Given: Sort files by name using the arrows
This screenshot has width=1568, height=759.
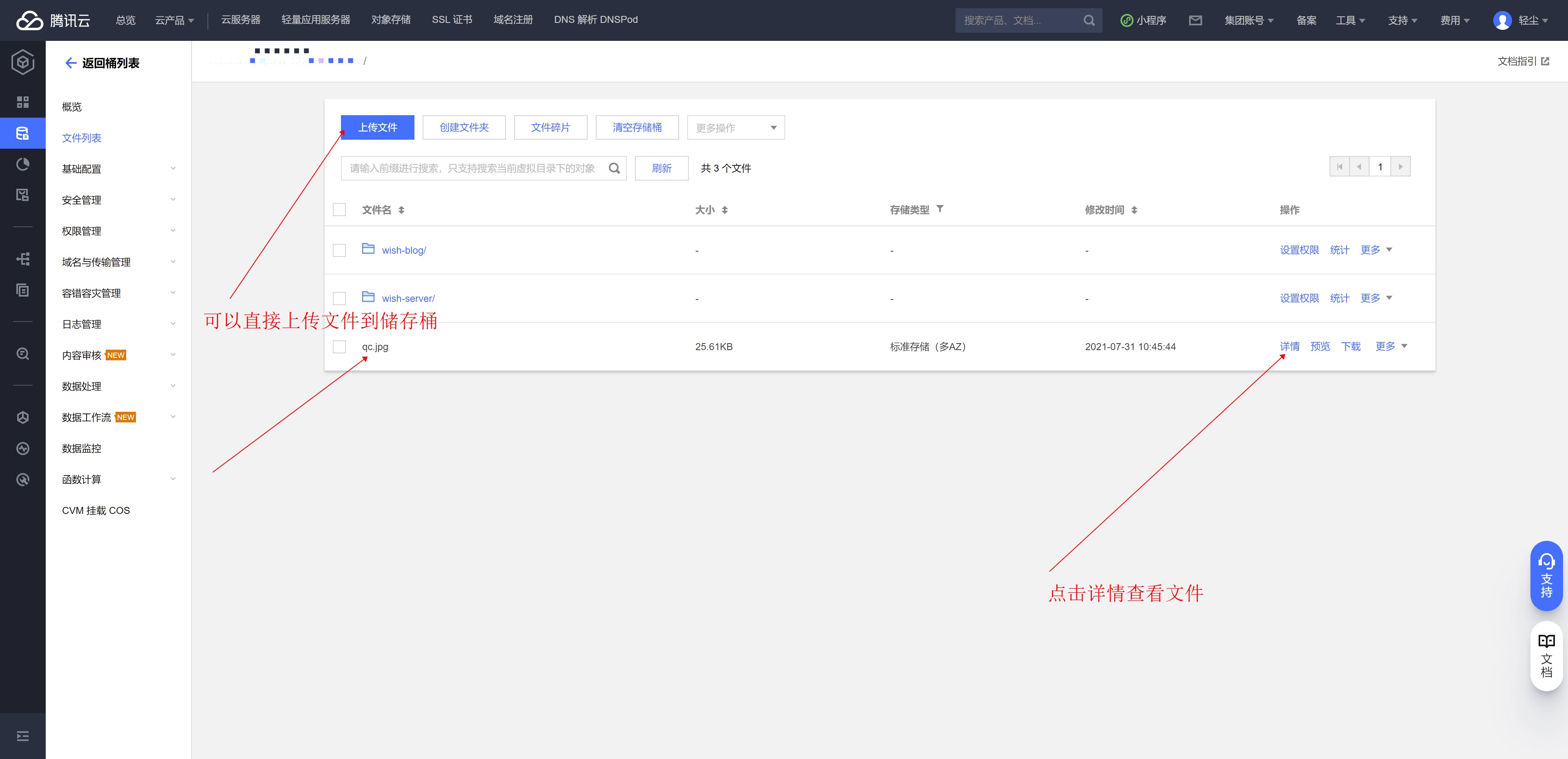Looking at the screenshot, I should point(401,210).
